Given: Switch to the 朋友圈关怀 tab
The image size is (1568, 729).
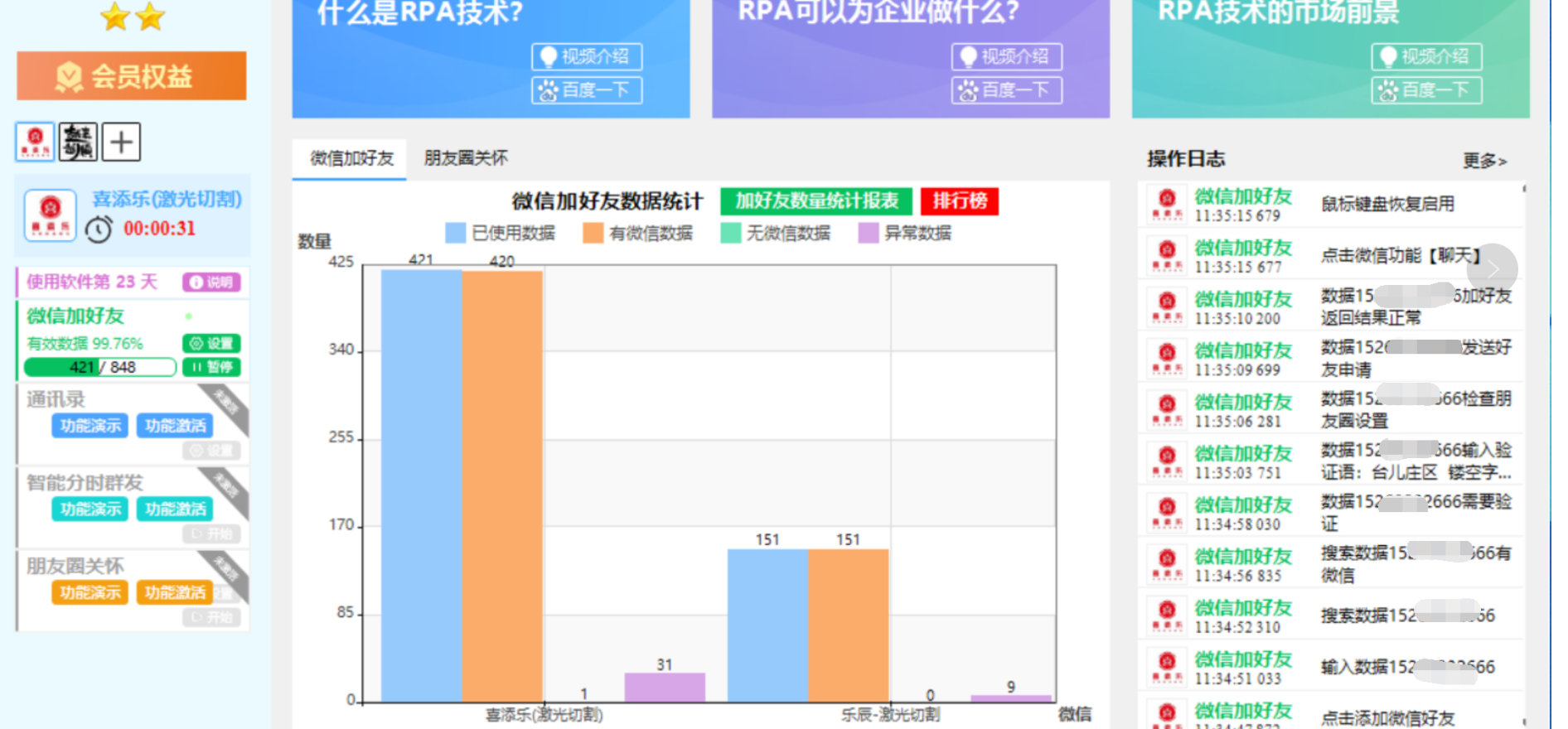Looking at the screenshot, I should point(466,158).
